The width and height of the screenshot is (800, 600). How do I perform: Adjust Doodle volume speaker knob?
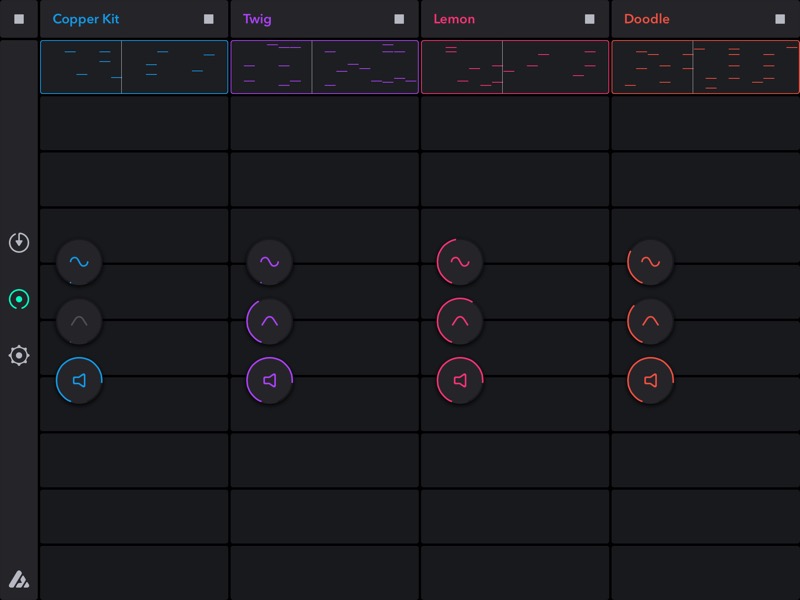click(650, 380)
